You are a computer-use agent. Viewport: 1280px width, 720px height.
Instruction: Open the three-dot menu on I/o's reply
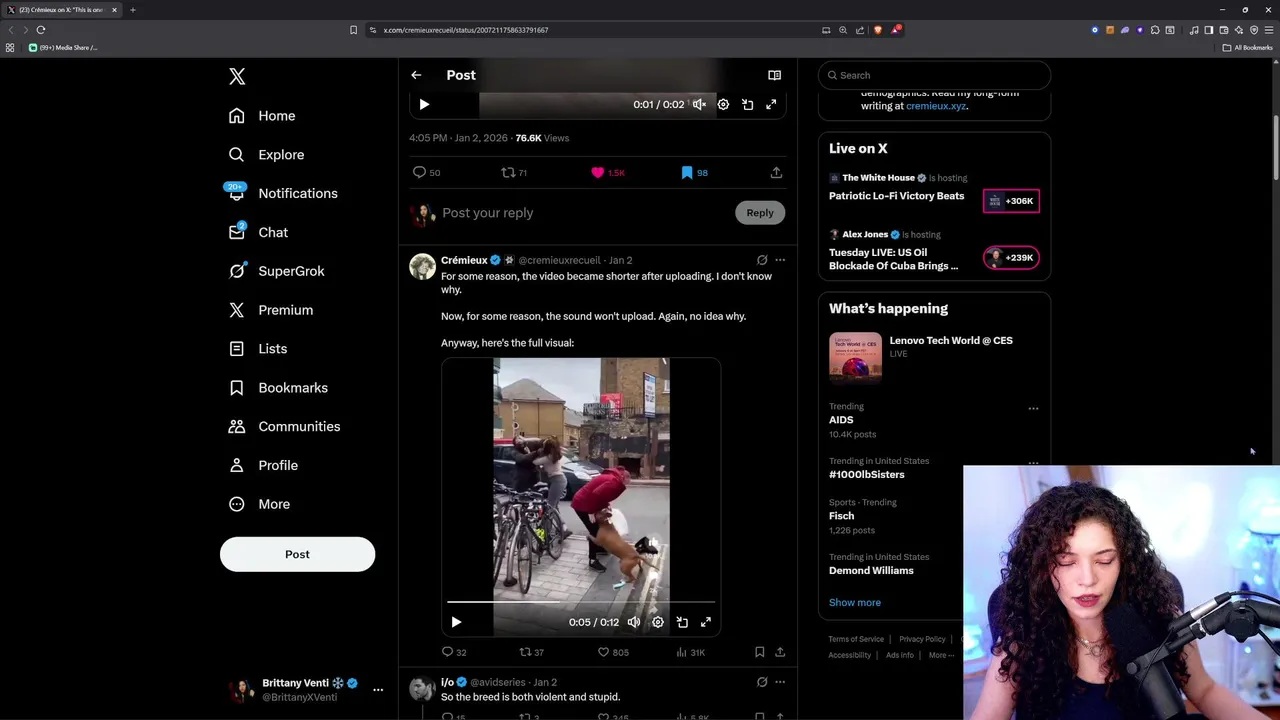pyautogui.click(x=780, y=682)
